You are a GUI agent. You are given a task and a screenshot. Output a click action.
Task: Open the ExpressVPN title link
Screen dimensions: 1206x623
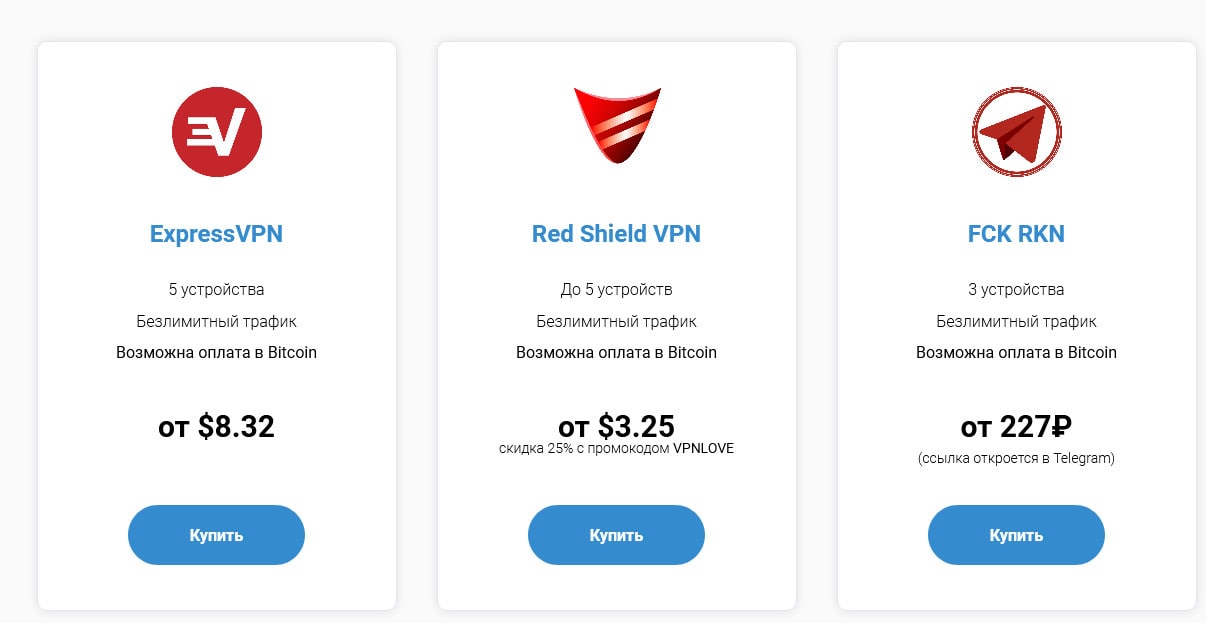tap(216, 234)
